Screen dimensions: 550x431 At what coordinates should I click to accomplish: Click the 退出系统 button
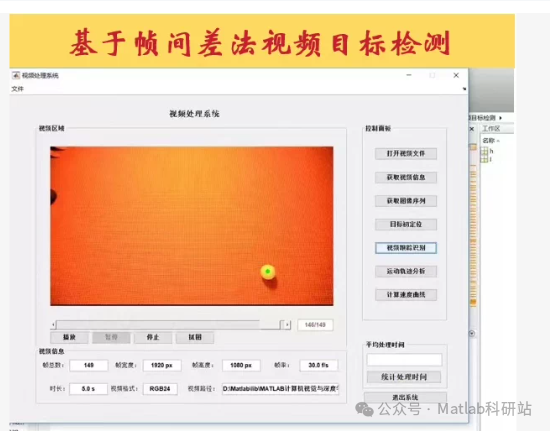tap(405, 397)
